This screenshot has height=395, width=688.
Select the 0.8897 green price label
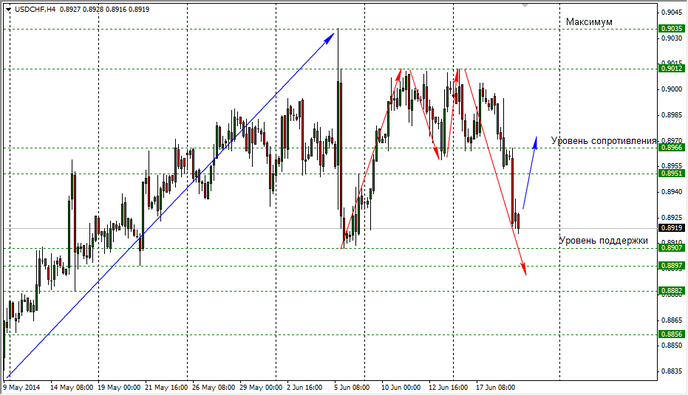pos(672,266)
